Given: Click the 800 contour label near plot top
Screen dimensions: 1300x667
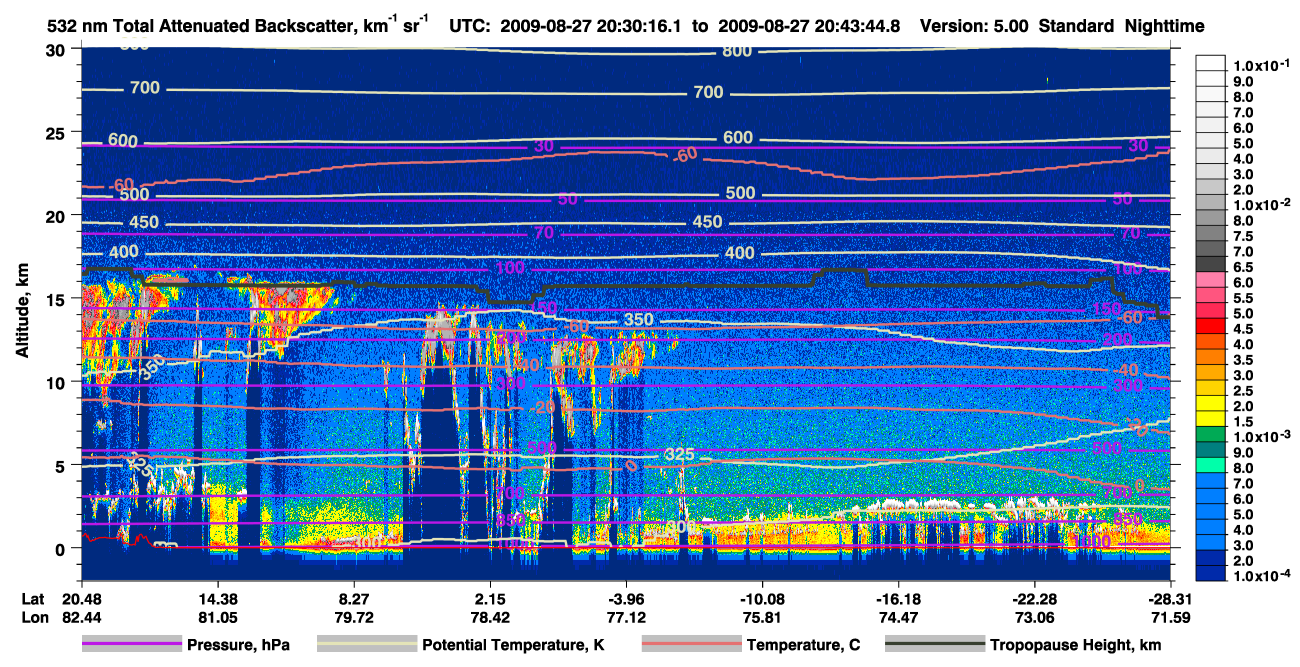Looking at the screenshot, I should [737, 51].
